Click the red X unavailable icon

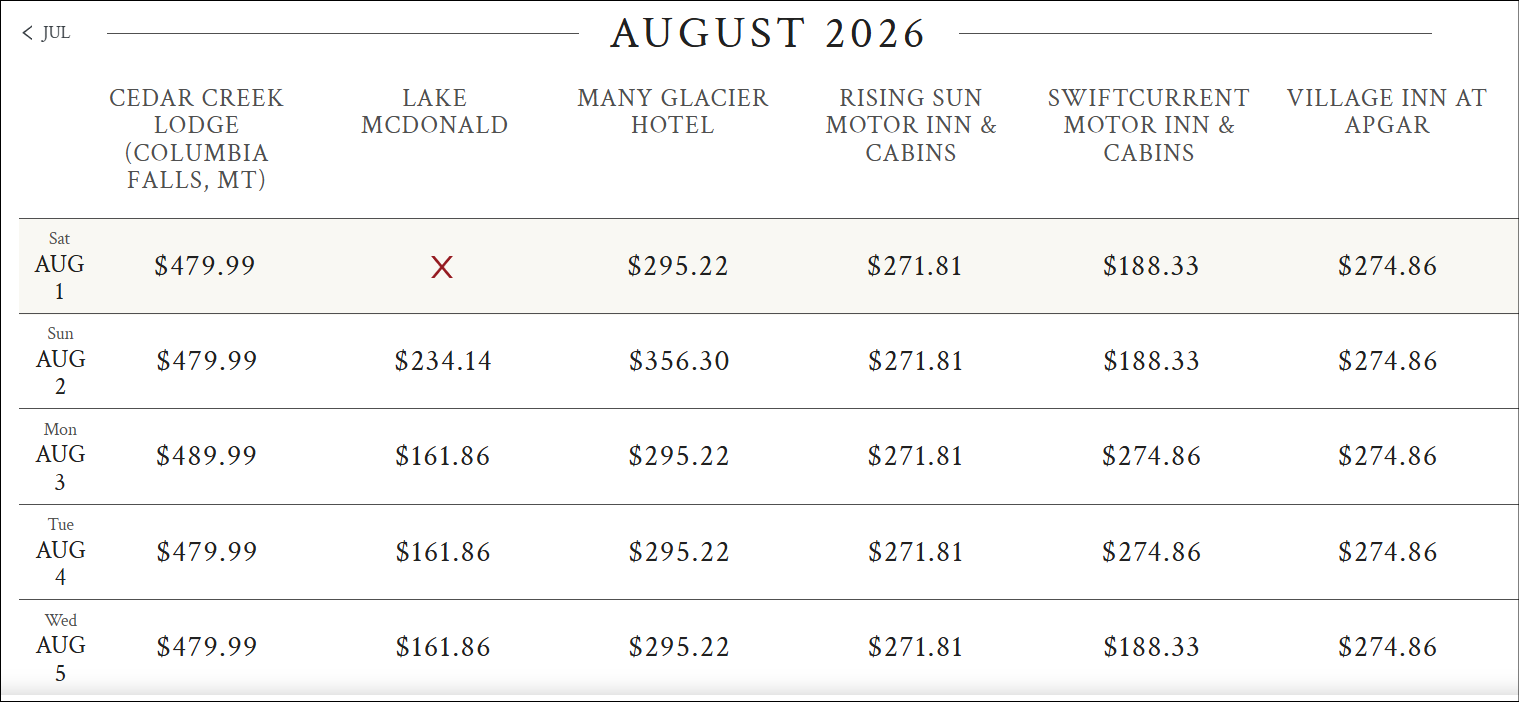(x=442, y=267)
